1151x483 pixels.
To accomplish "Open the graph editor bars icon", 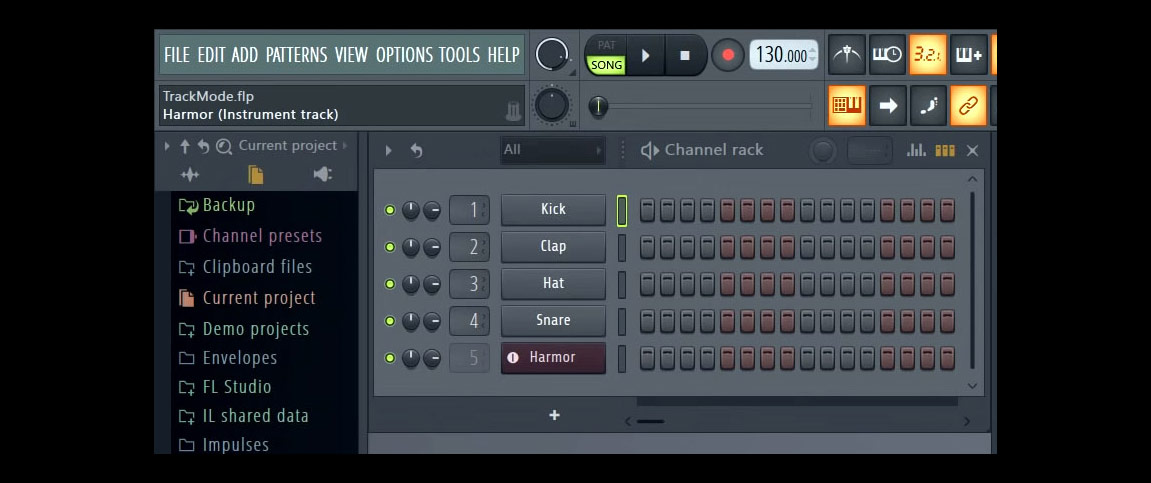I will point(916,150).
